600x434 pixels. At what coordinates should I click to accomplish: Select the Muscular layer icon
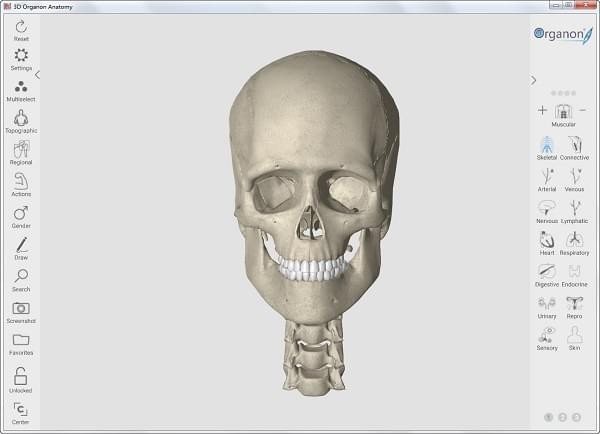tap(563, 111)
